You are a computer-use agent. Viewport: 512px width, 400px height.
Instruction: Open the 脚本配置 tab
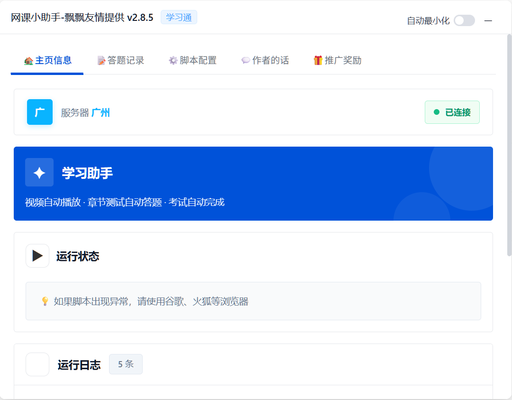coord(193,60)
